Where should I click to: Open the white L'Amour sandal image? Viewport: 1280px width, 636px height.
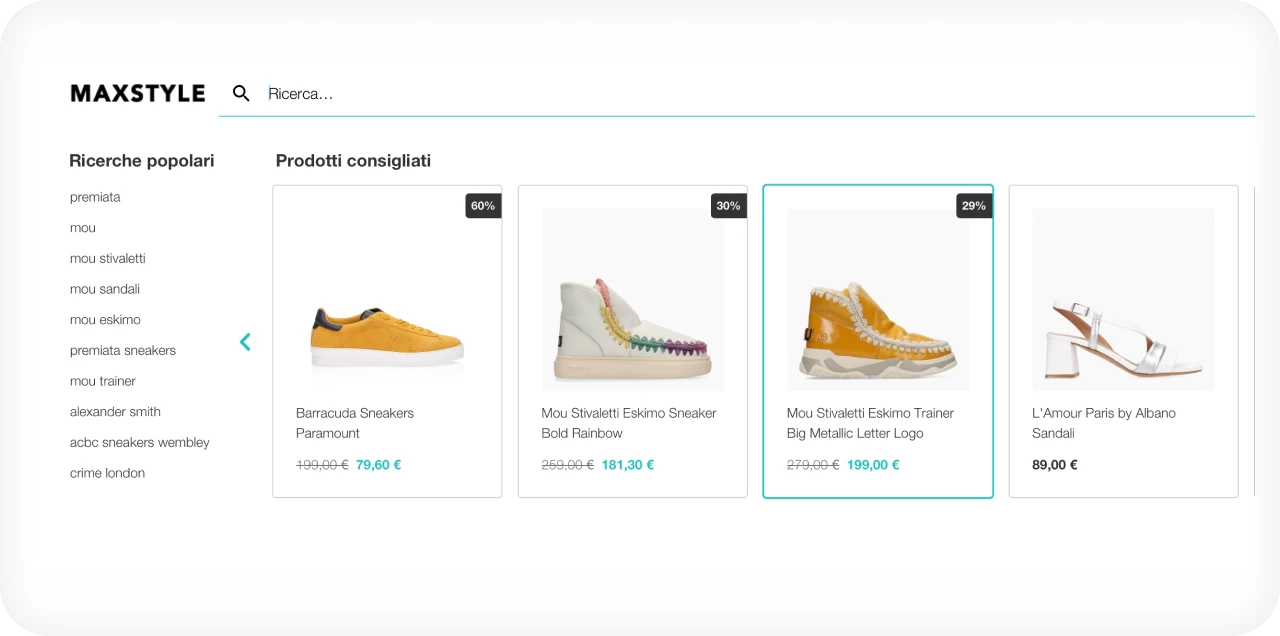[x=1123, y=299]
